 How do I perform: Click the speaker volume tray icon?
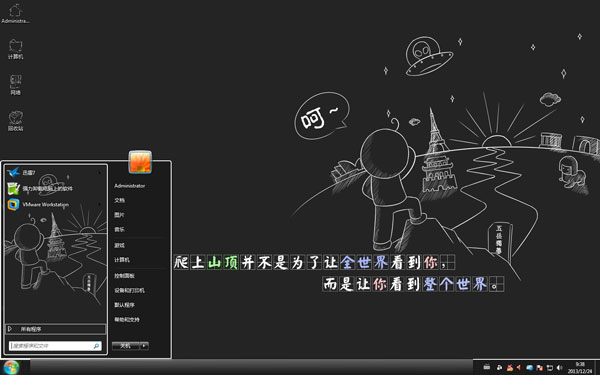(x=559, y=368)
